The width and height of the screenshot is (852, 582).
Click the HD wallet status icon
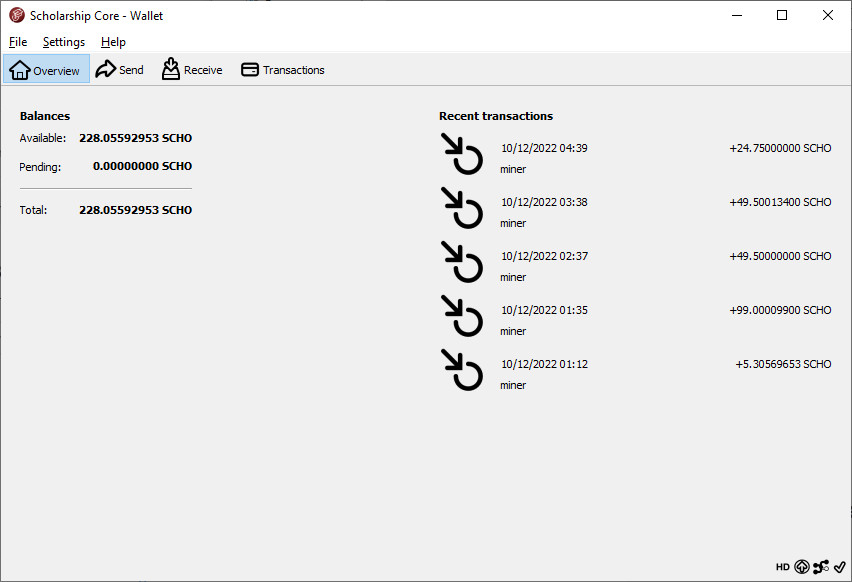coord(782,567)
